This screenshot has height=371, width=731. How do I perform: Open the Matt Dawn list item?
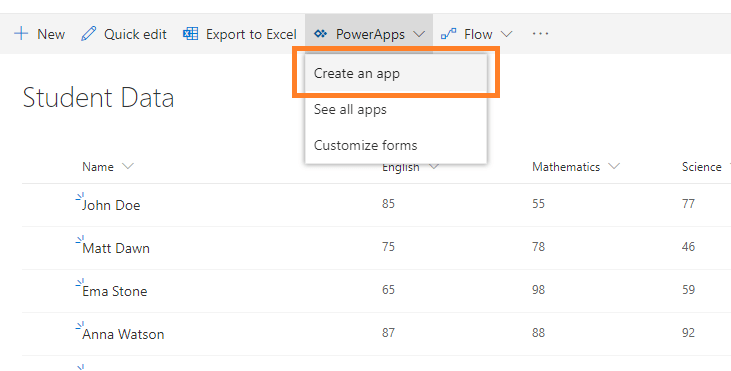coord(116,248)
